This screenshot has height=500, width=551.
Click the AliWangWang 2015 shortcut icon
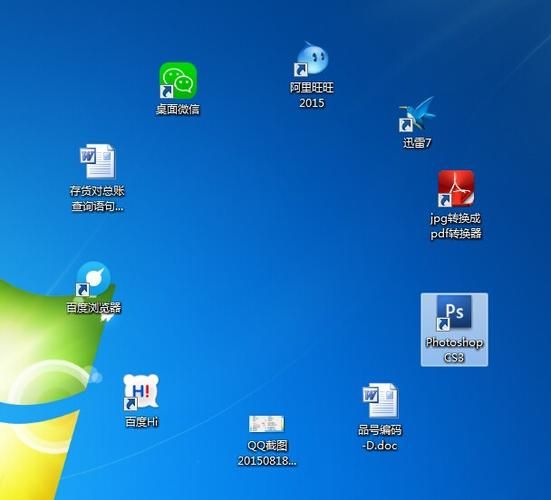click(x=311, y=58)
